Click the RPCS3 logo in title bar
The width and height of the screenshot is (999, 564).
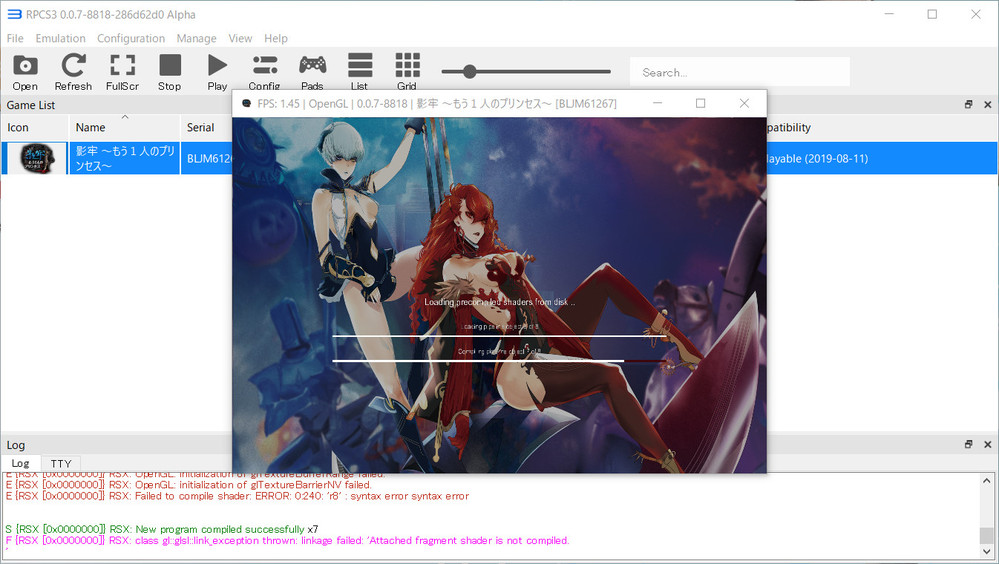click(14, 14)
